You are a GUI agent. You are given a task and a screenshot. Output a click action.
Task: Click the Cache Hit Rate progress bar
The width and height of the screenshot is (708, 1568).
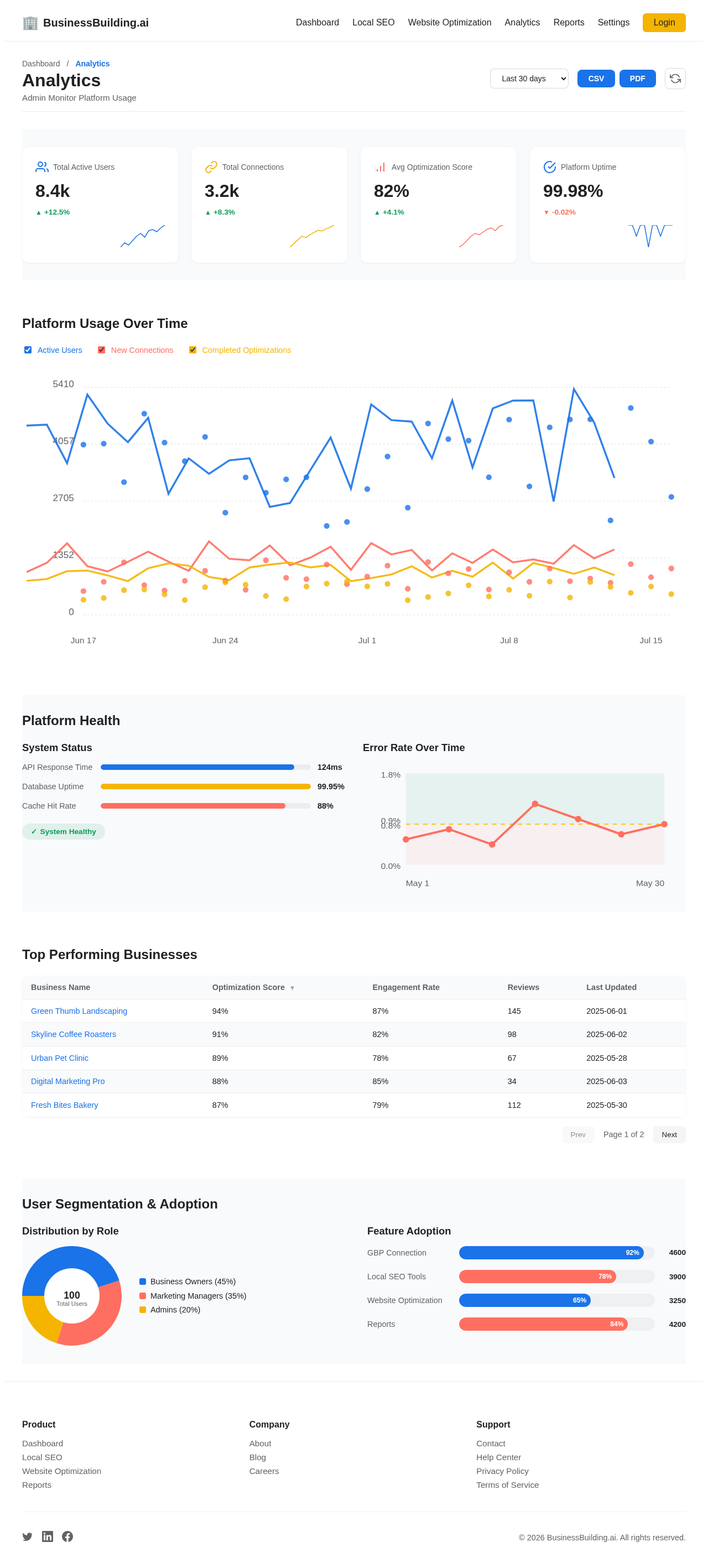click(x=206, y=806)
